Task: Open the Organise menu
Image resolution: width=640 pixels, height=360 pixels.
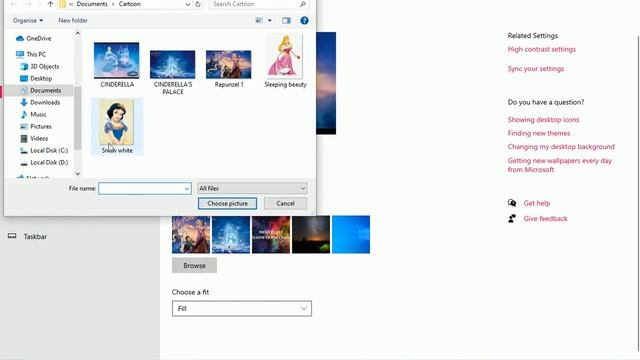Action: [x=28, y=20]
